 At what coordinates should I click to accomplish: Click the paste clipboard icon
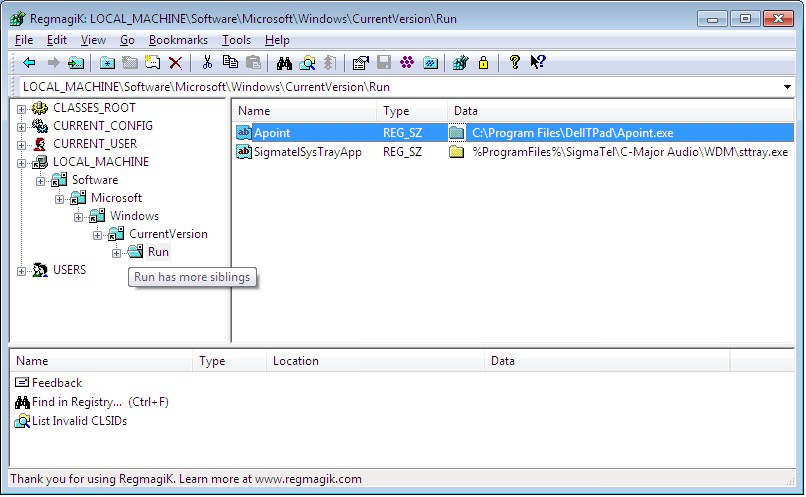click(x=253, y=63)
